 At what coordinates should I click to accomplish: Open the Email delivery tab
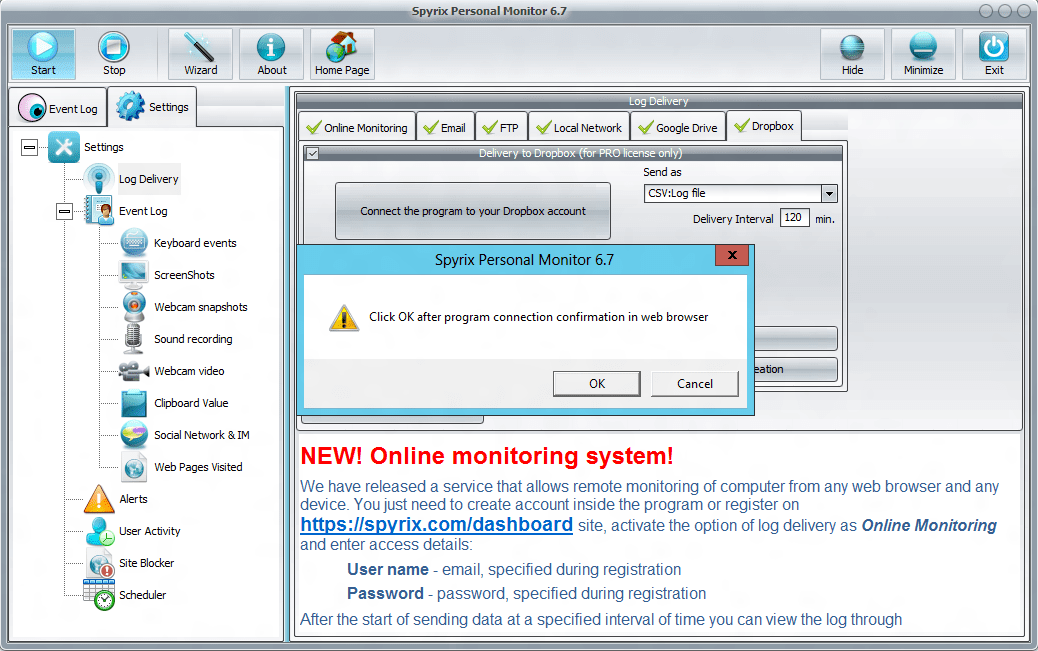point(445,127)
